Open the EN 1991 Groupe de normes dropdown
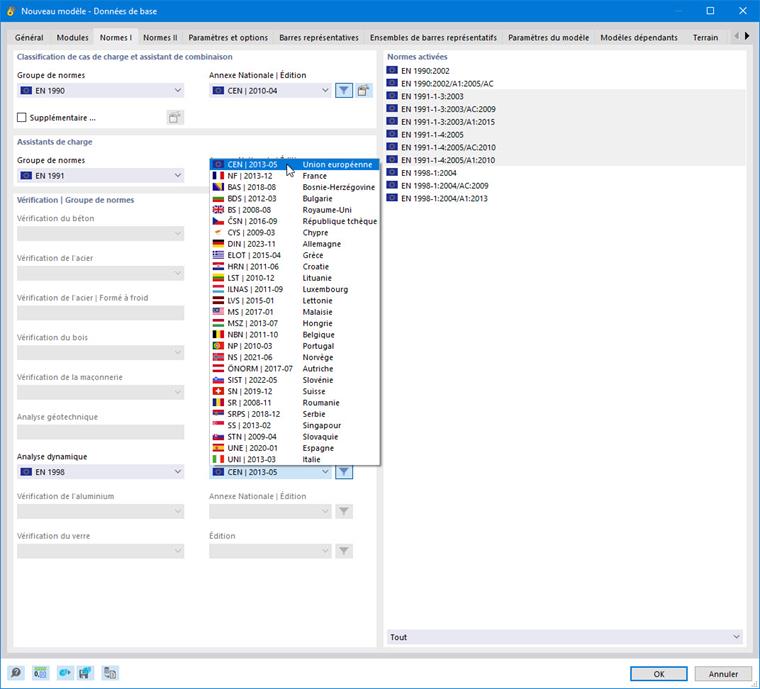The width and height of the screenshot is (760, 689). 100,175
